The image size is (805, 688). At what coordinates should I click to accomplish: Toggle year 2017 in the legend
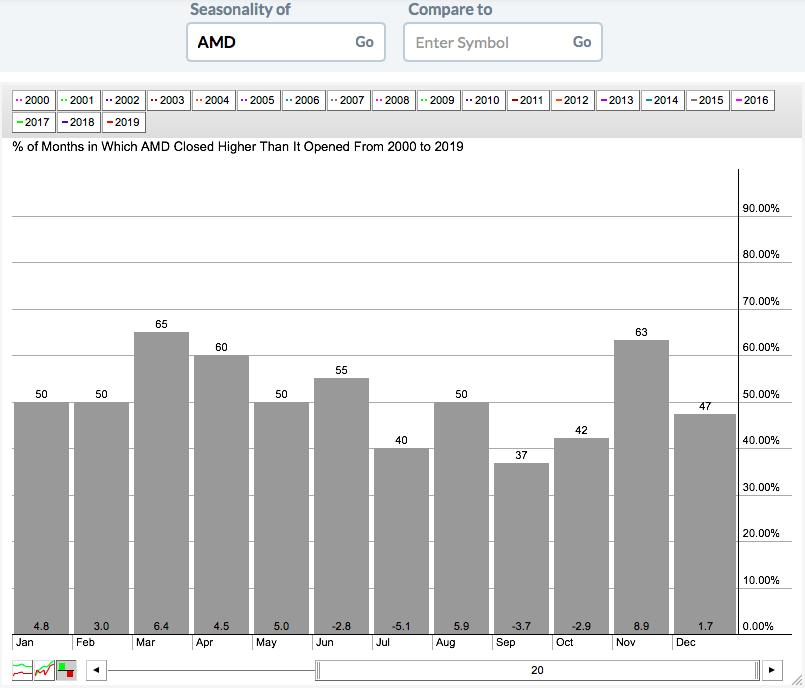pos(33,122)
